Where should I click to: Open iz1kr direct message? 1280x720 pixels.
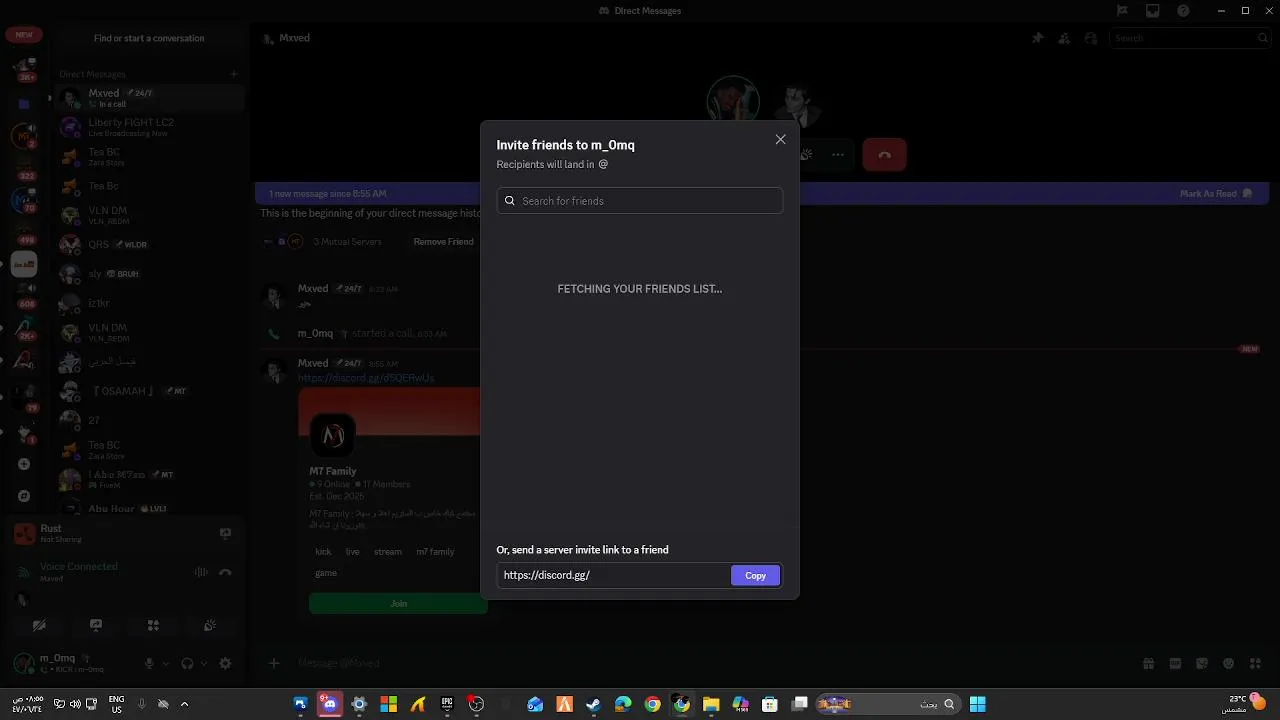(x=150, y=303)
